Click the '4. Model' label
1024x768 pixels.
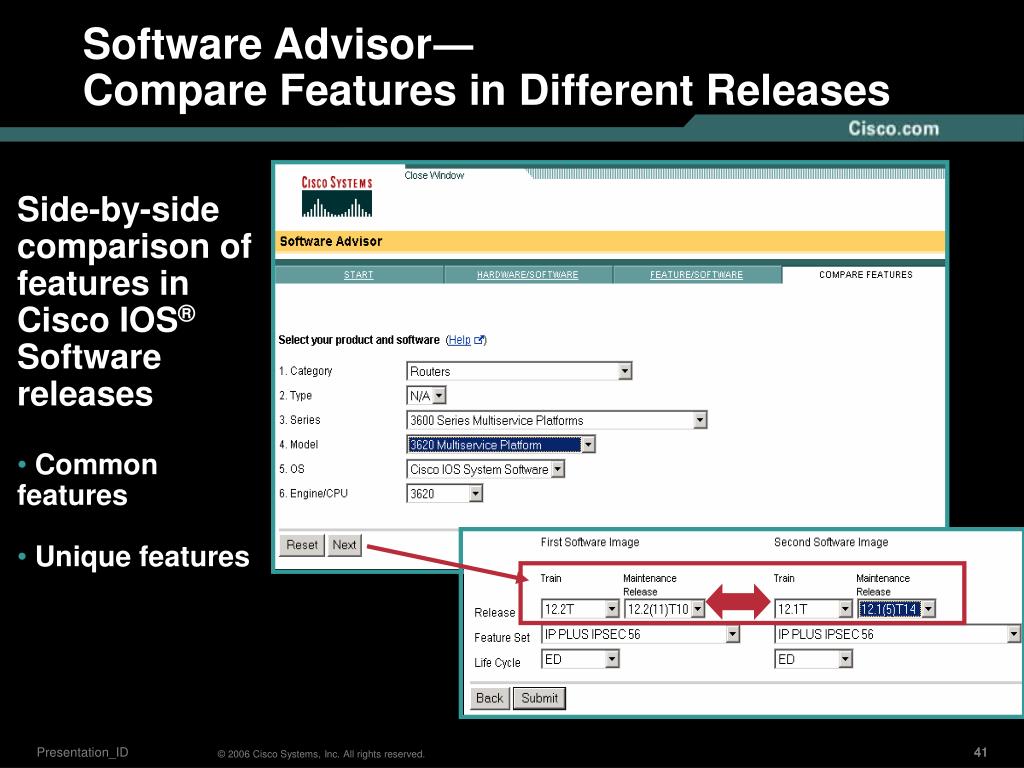[298, 445]
